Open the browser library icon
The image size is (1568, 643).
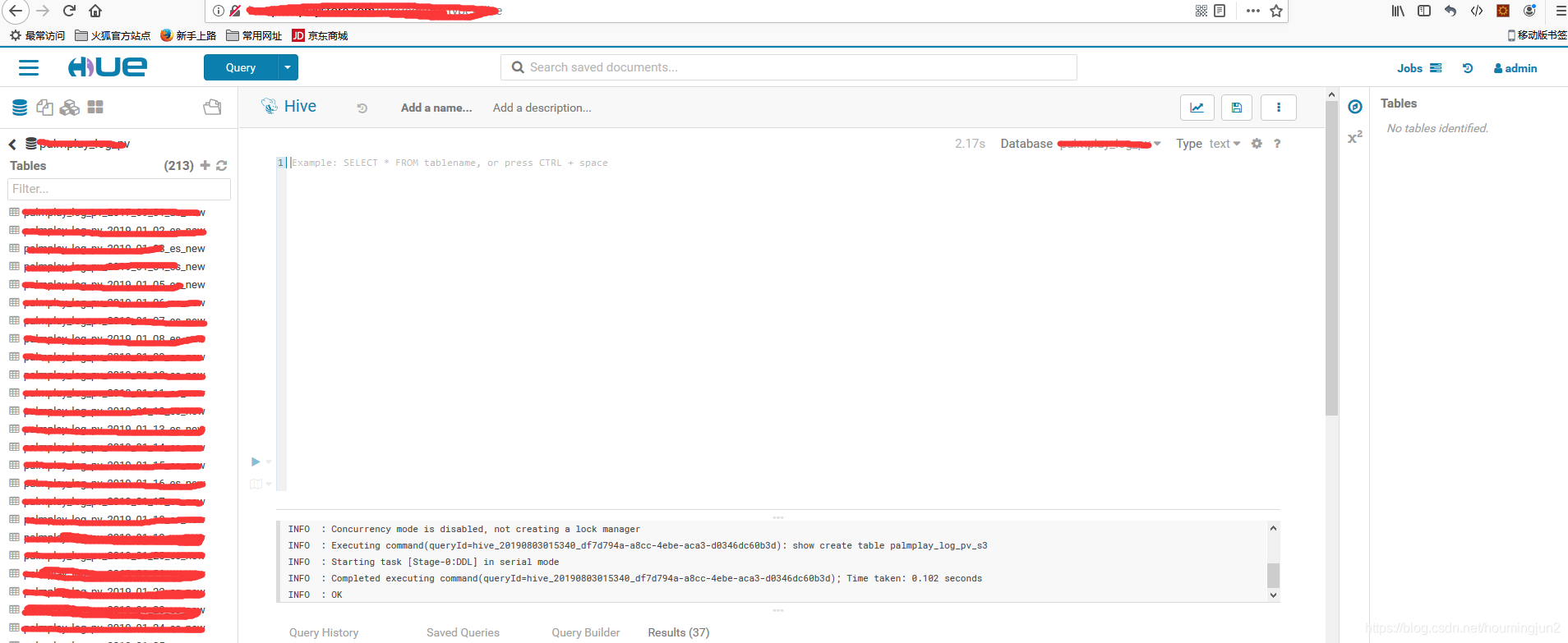[x=1398, y=11]
